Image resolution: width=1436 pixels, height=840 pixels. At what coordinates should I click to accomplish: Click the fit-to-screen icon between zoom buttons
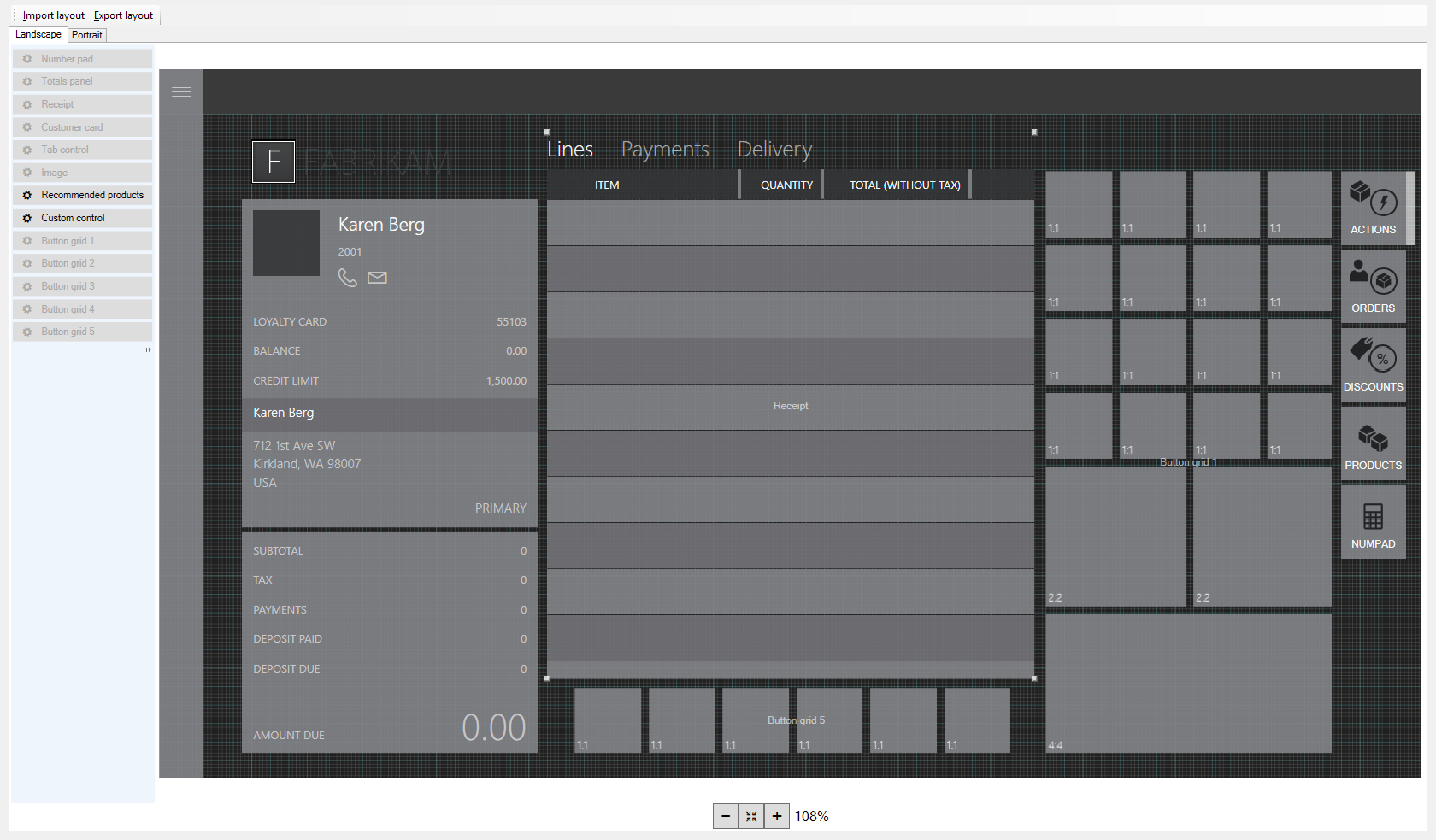click(x=751, y=816)
